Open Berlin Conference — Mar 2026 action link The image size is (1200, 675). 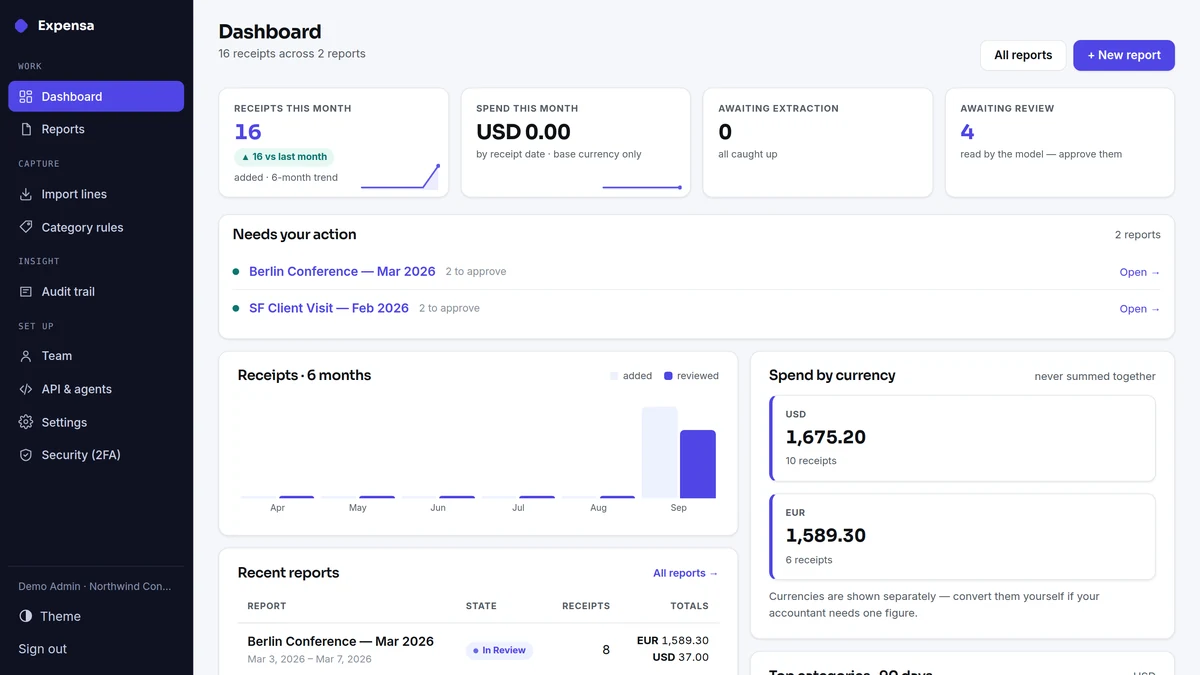point(342,271)
